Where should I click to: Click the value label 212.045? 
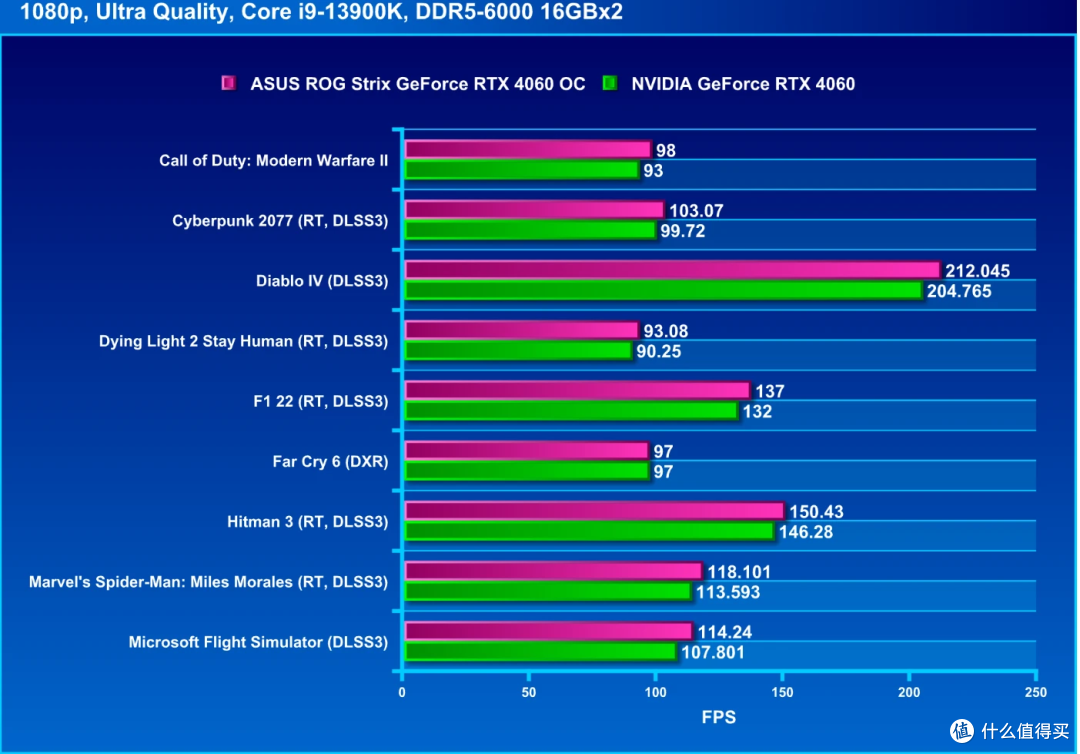[x=977, y=271]
